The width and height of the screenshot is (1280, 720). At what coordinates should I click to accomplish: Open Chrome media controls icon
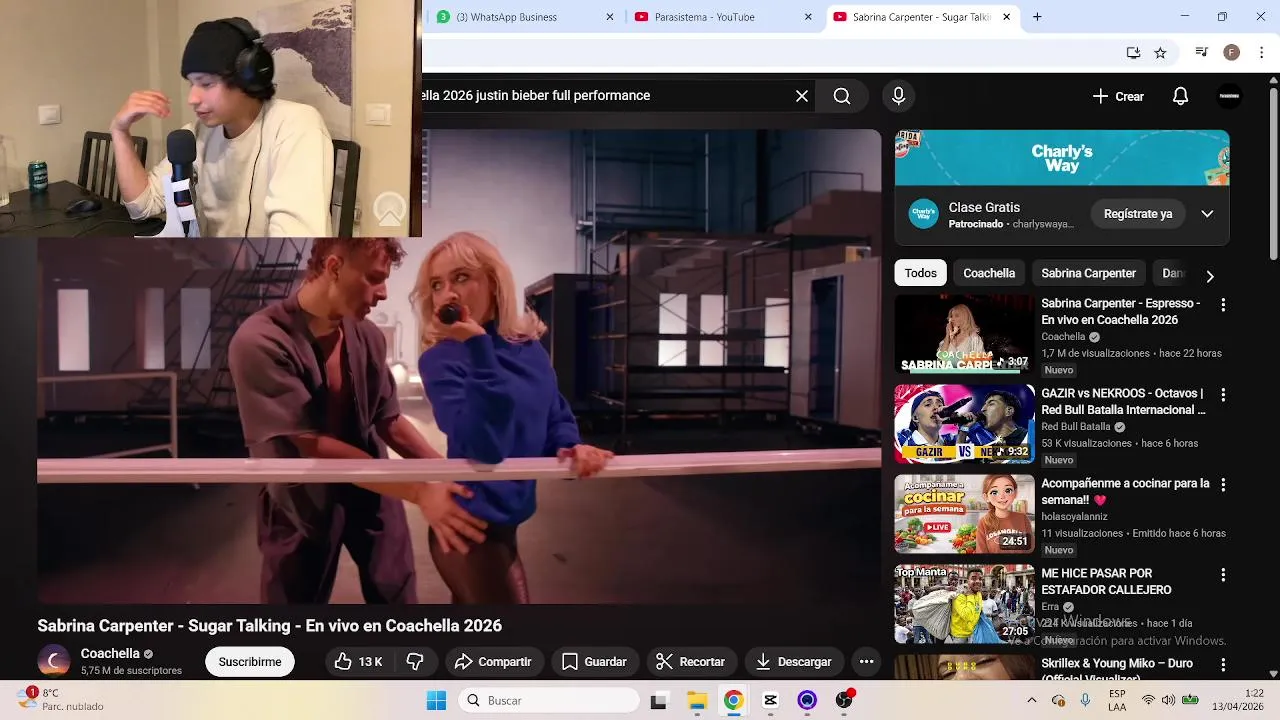pyautogui.click(x=1202, y=53)
